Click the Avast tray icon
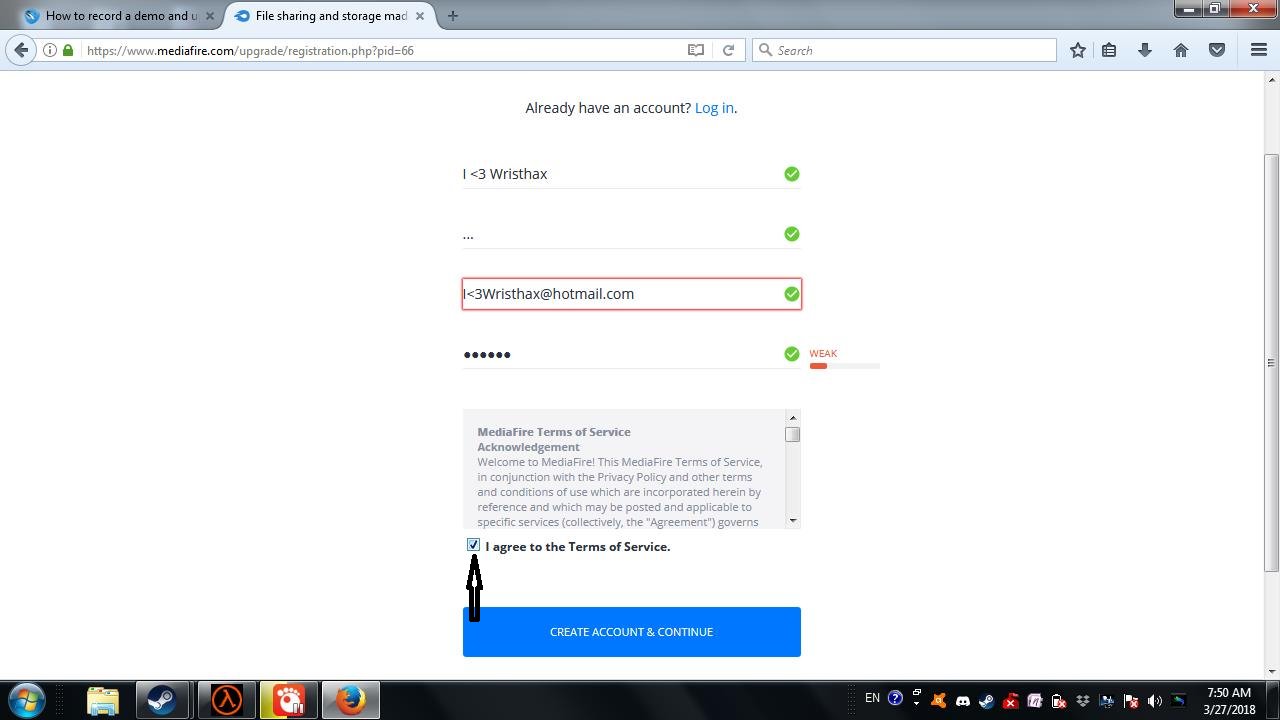Viewport: 1280px width, 720px height. pos(938,701)
